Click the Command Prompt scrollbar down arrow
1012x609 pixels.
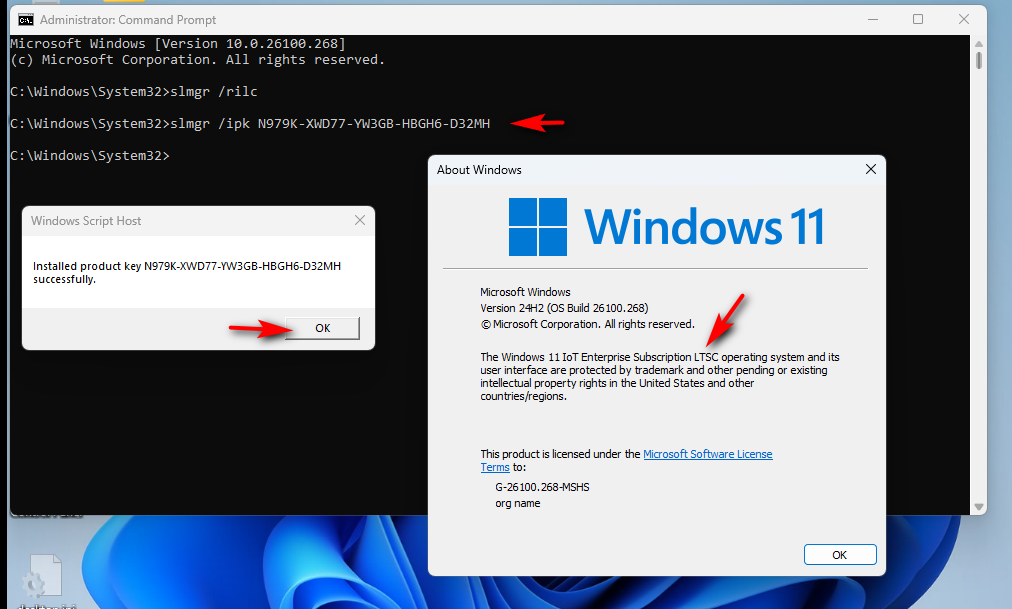(978, 507)
